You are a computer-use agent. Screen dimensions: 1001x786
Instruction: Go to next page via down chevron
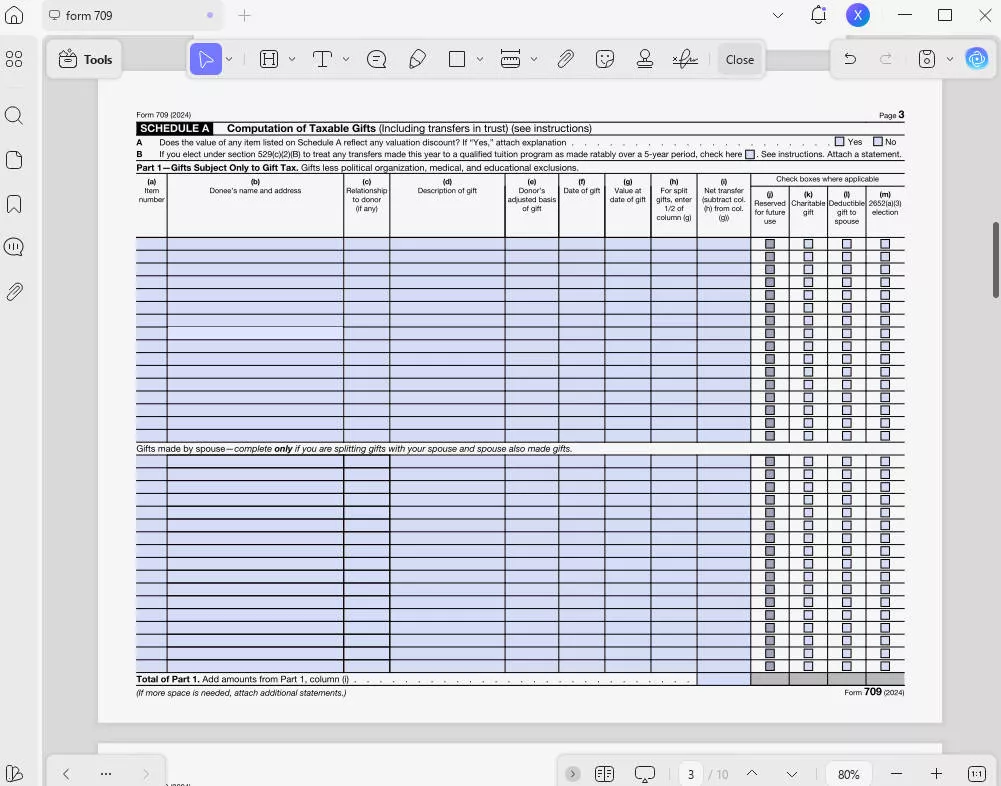pos(791,773)
